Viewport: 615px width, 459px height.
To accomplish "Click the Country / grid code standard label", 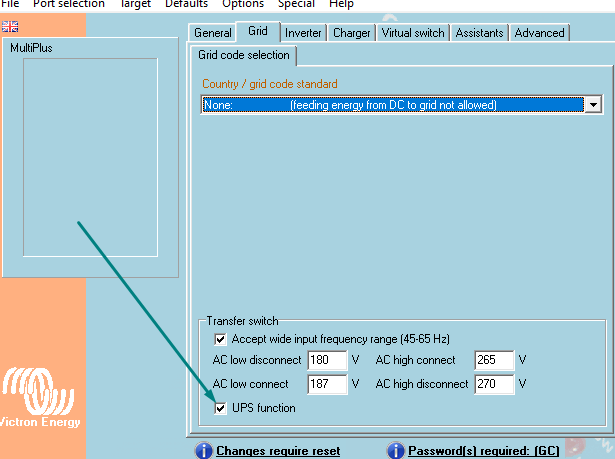I will tap(270, 84).
